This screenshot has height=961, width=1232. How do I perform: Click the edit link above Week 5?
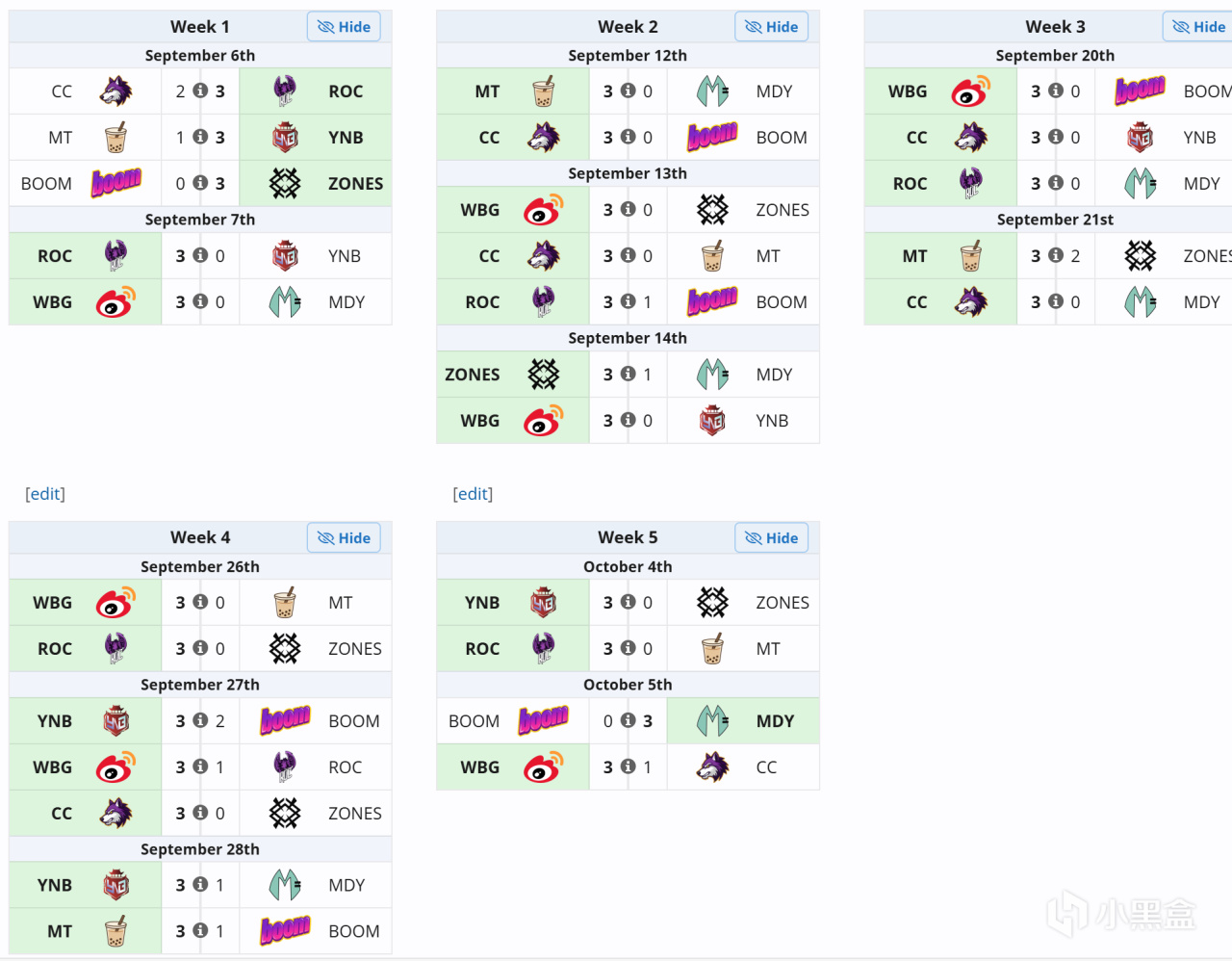pos(473,494)
